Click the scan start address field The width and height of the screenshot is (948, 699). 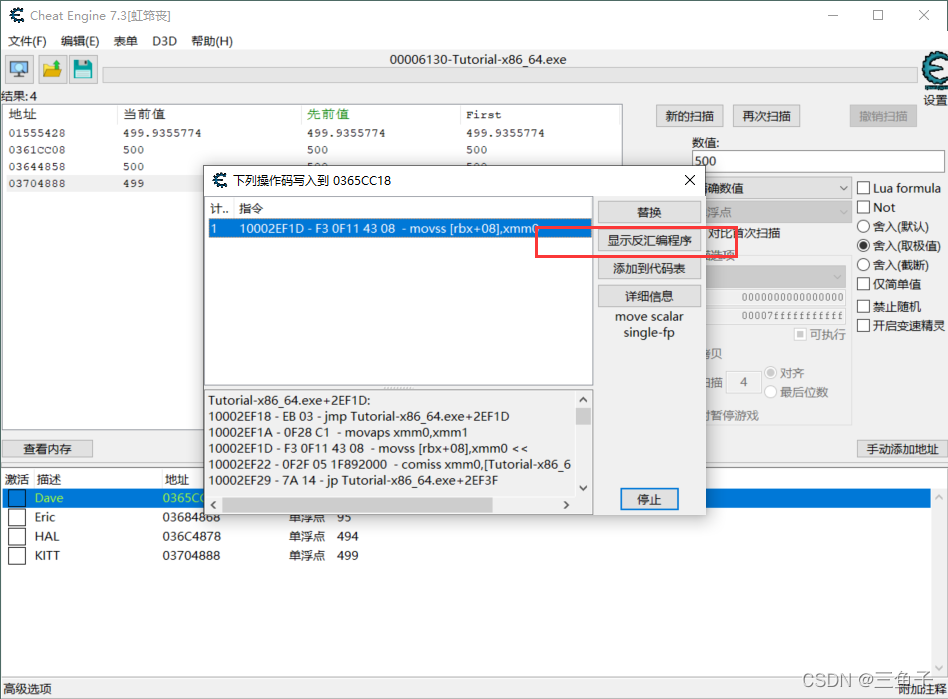coord(776,297)
